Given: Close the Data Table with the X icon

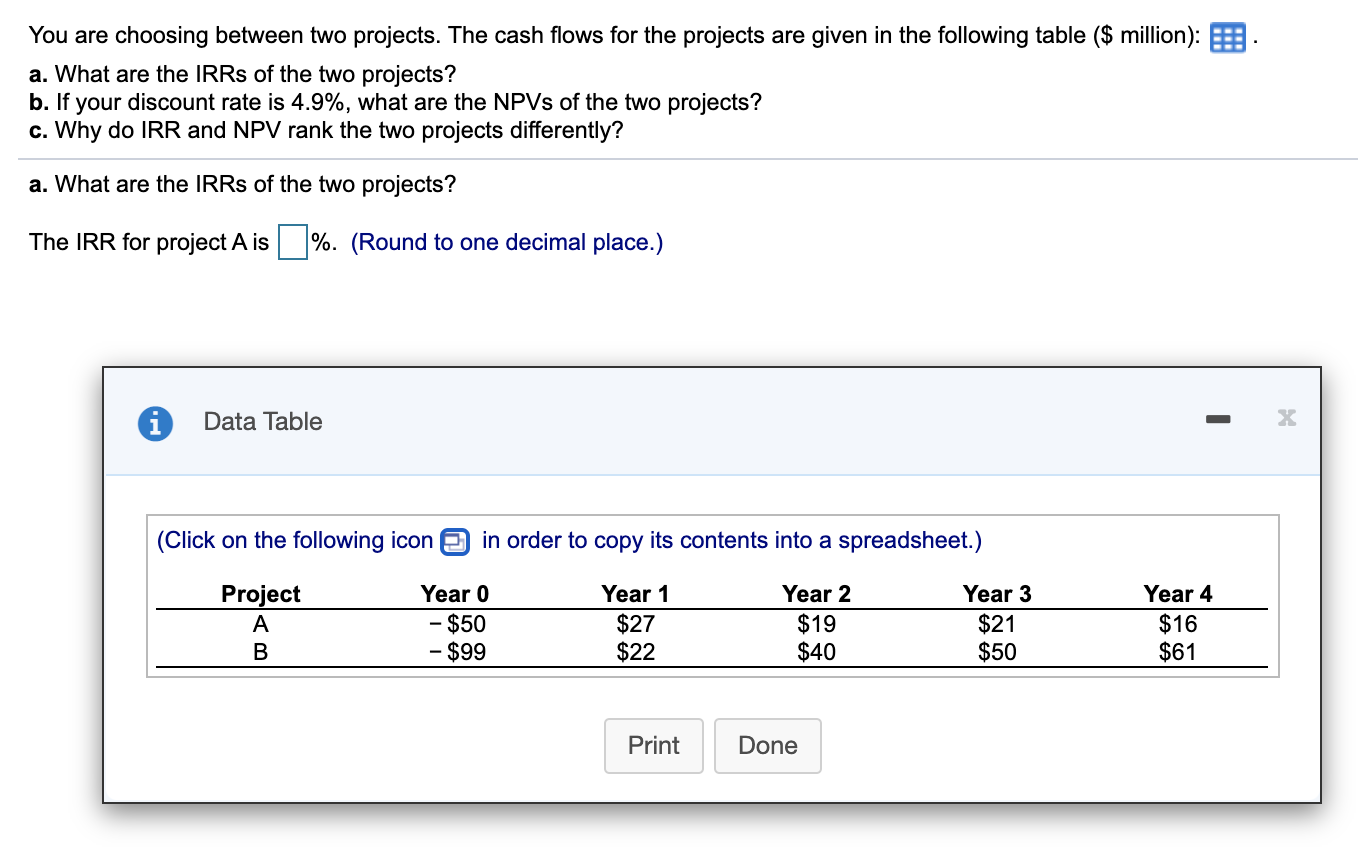Looking at the screenshot, I should click(x=1286, y=418).
